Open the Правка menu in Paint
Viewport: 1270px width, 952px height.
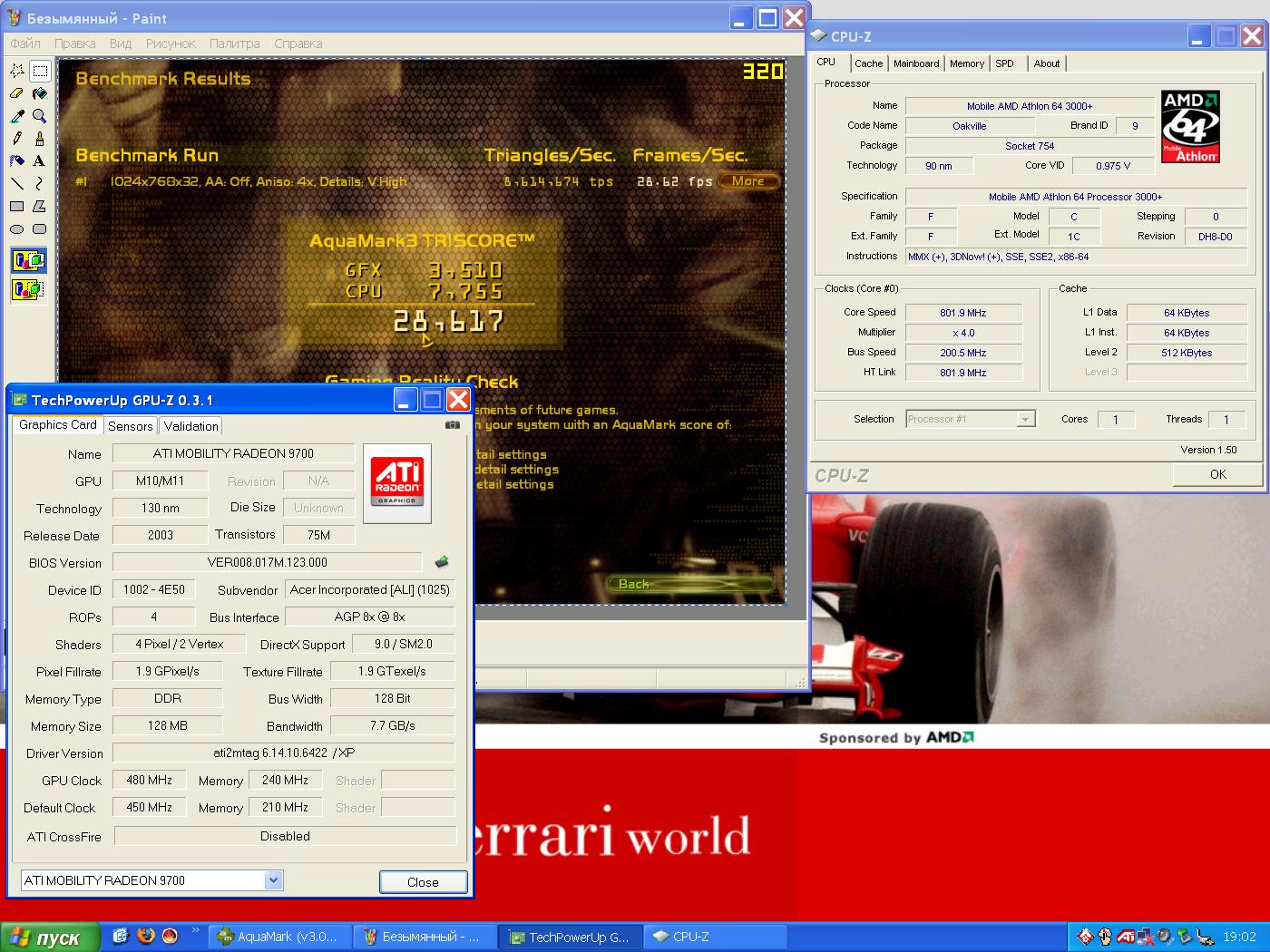(x=75, y=44)
